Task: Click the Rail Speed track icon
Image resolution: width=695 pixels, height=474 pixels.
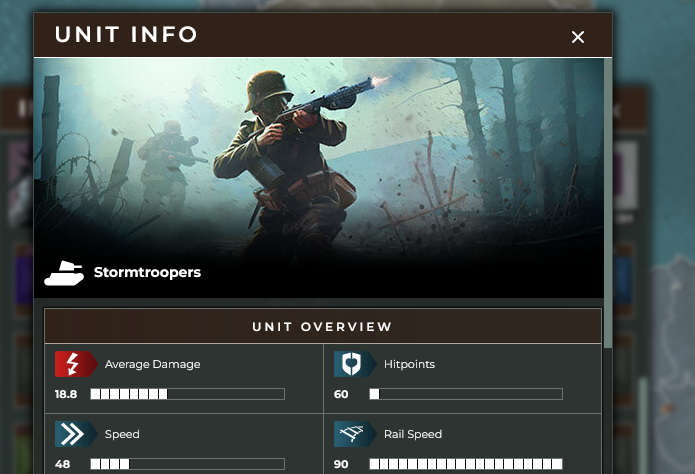Action: [x=355, y=434]
